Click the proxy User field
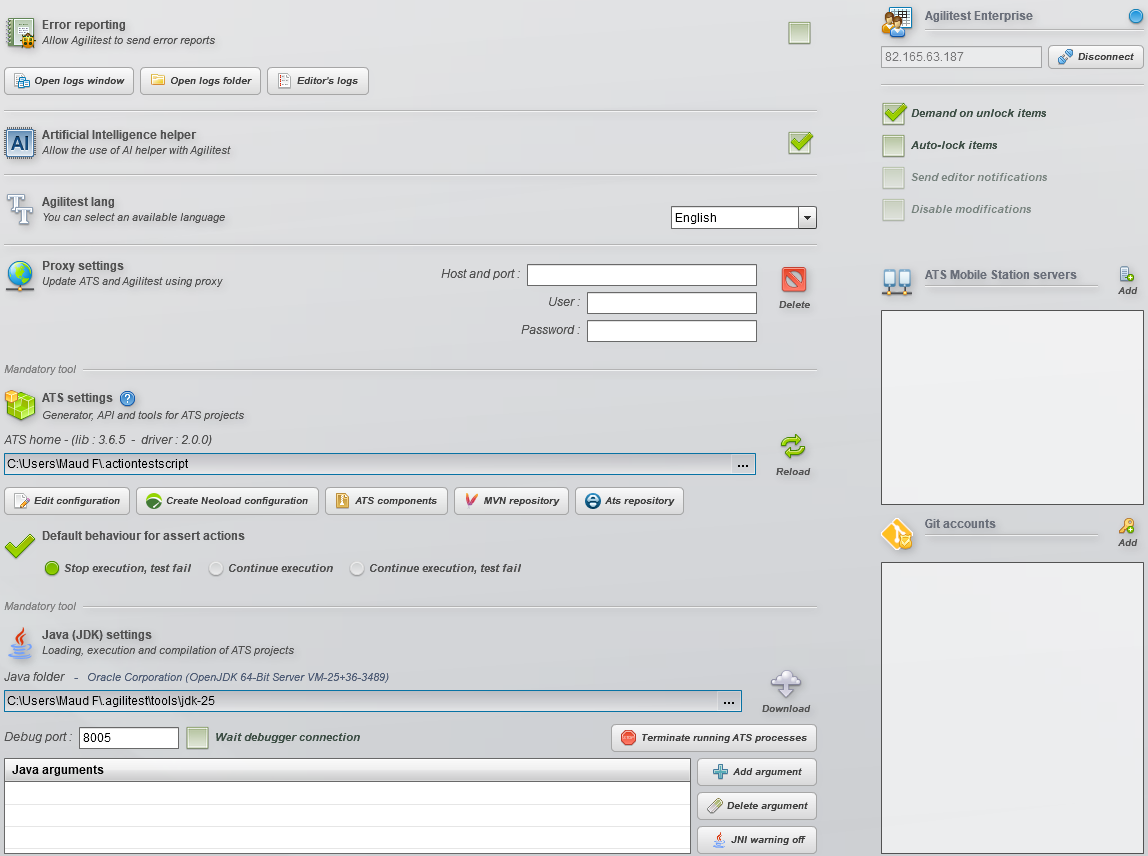 pos(671,303)
